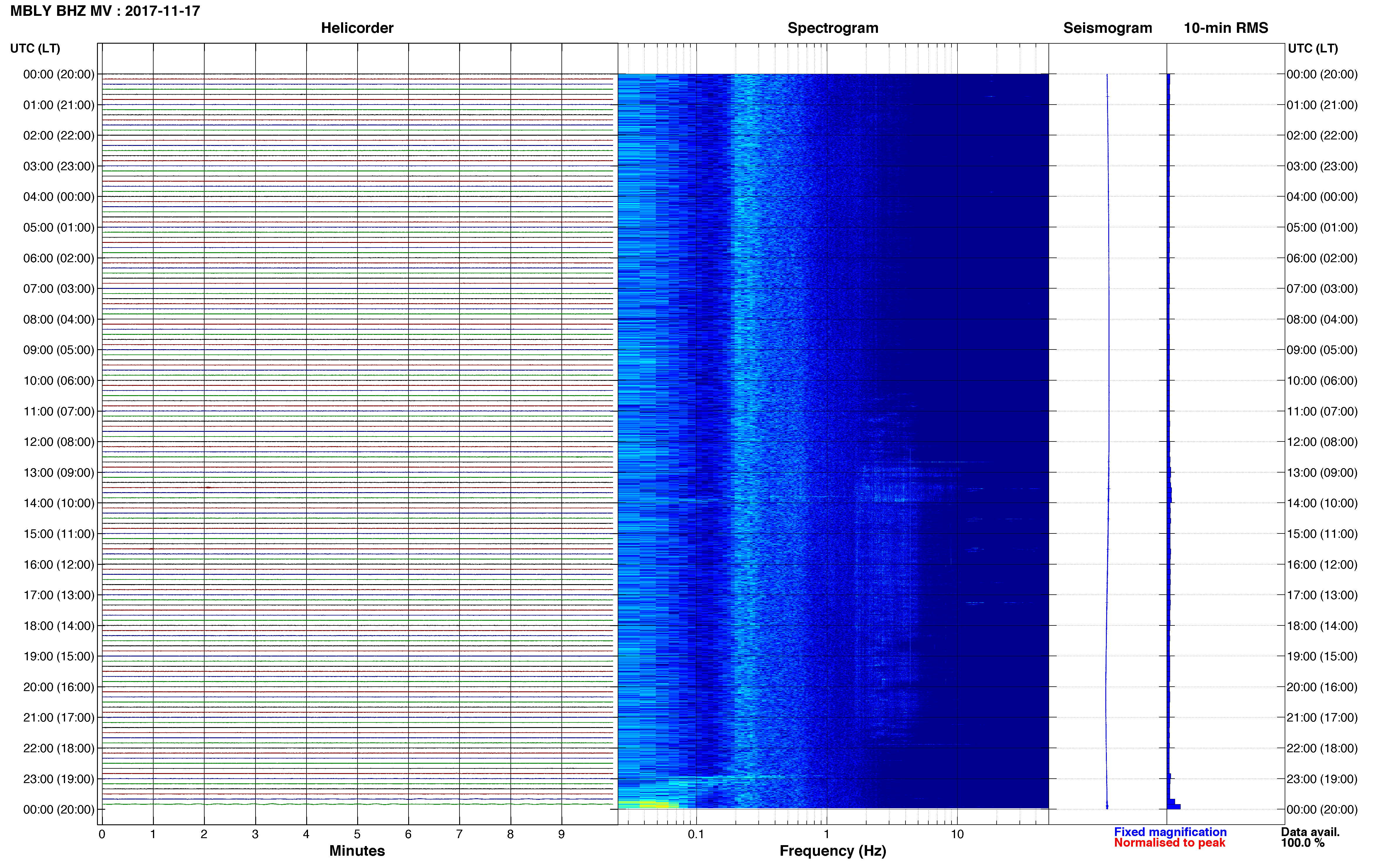Click the left-axis time label 12:00 (08:00)
This screenshot has width=1389, height=868.
pos(59,442)
